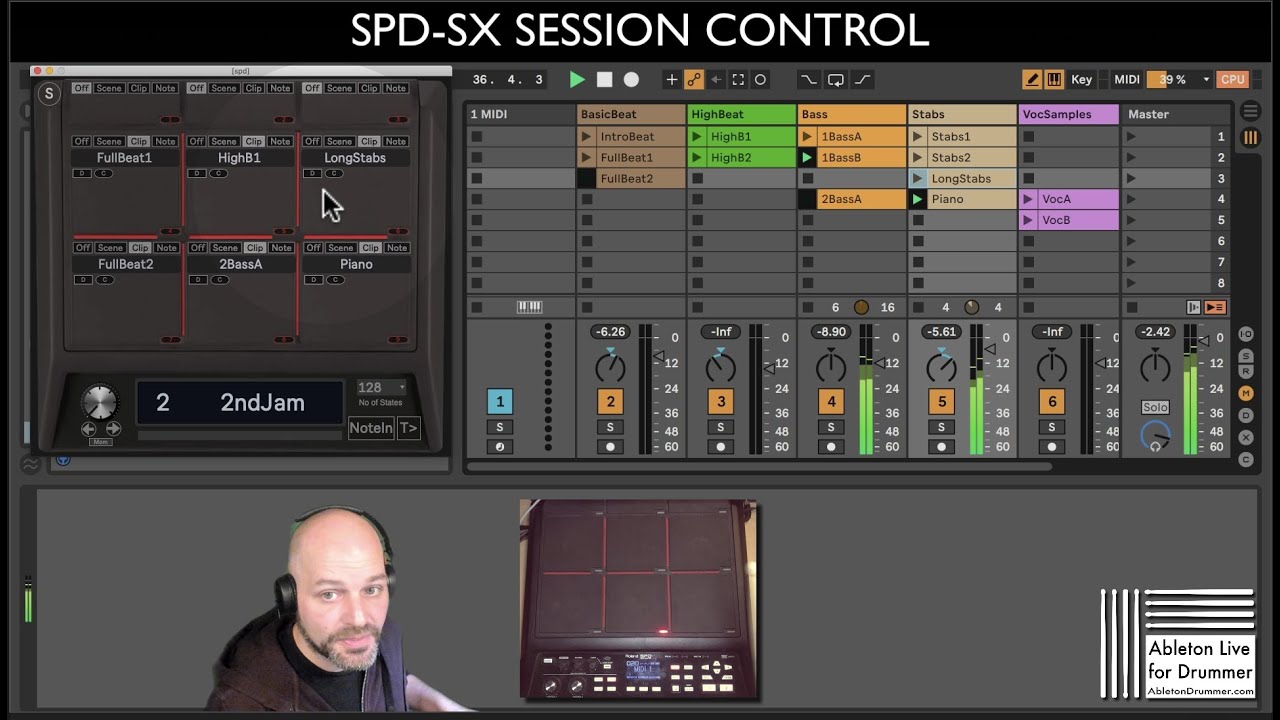Click Stop All Clips icon in Master
Image resolution: width=1280 pixels, height=720 pixels.
(x=1131, y=307)
